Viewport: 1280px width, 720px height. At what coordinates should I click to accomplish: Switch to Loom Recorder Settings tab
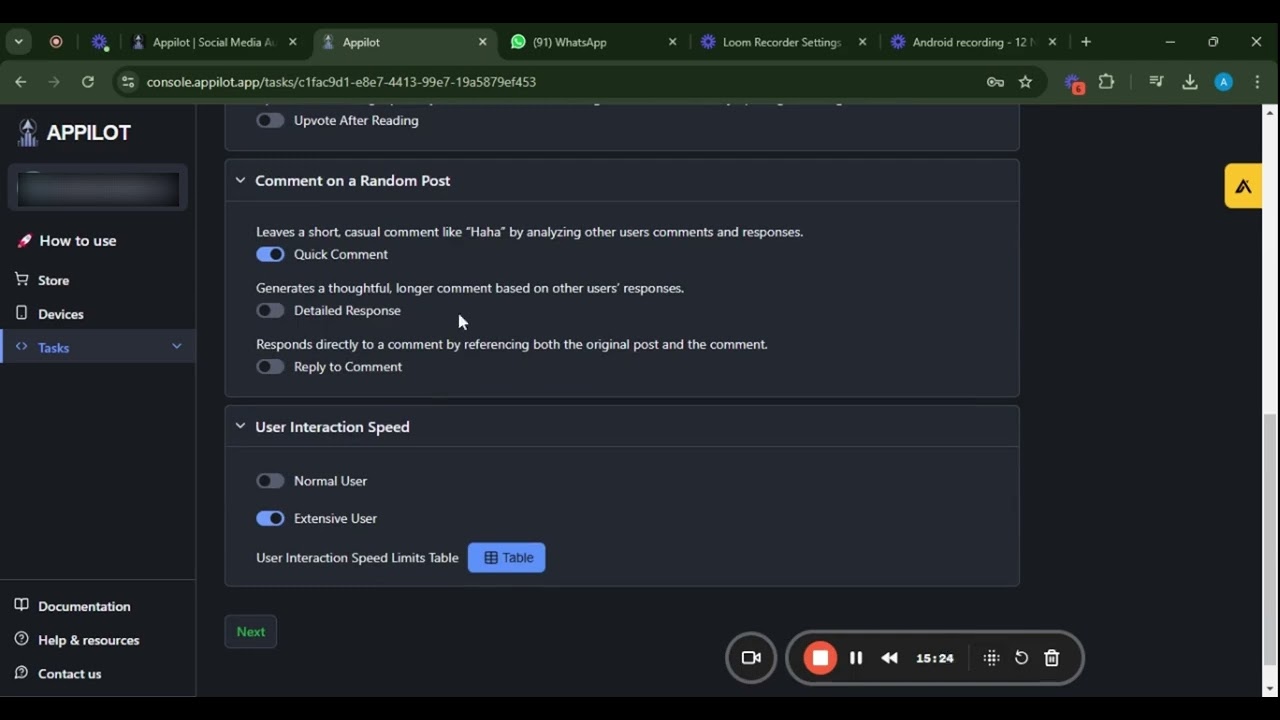click(x=784, y=42)
